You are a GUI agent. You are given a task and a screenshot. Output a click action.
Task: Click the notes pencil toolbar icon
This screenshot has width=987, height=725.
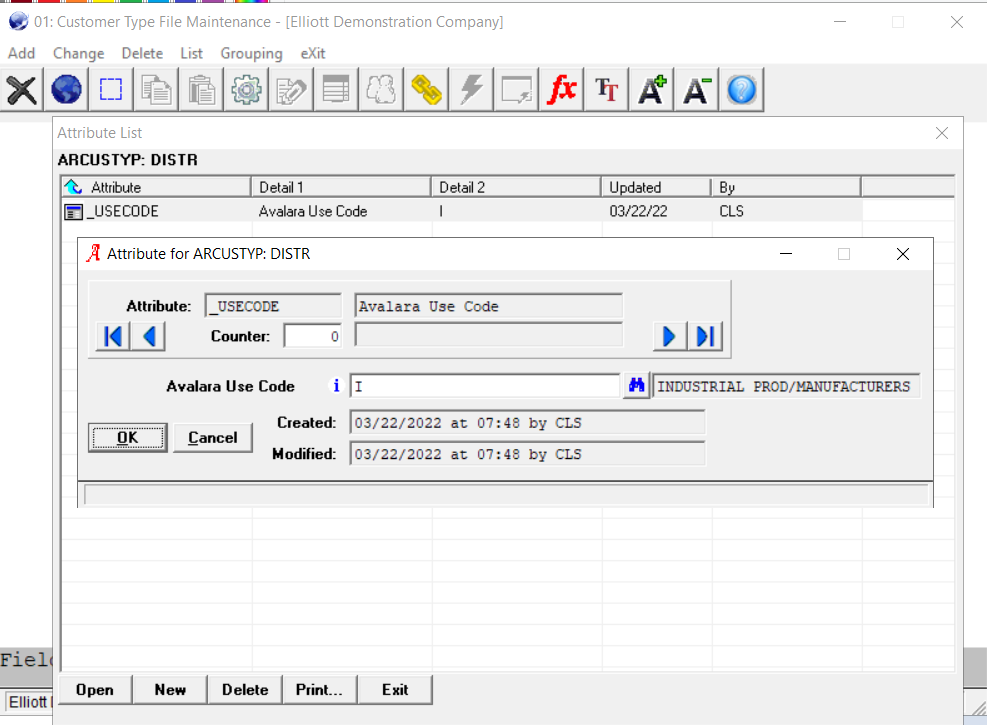tap(291, 90)
